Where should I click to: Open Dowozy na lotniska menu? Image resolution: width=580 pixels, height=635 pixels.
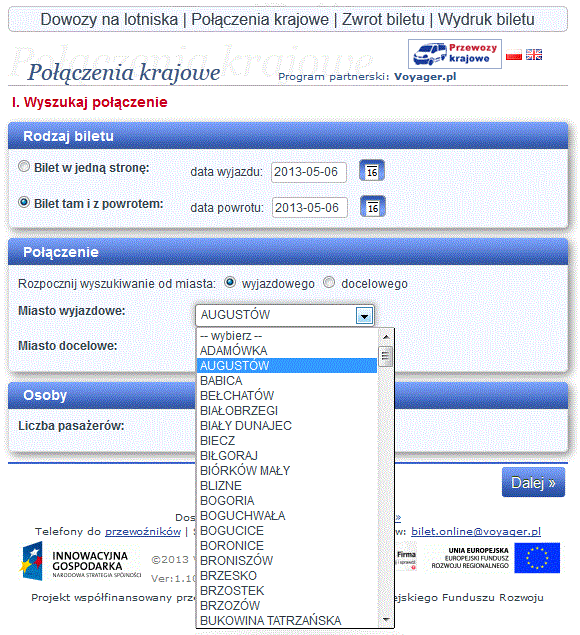109,19
